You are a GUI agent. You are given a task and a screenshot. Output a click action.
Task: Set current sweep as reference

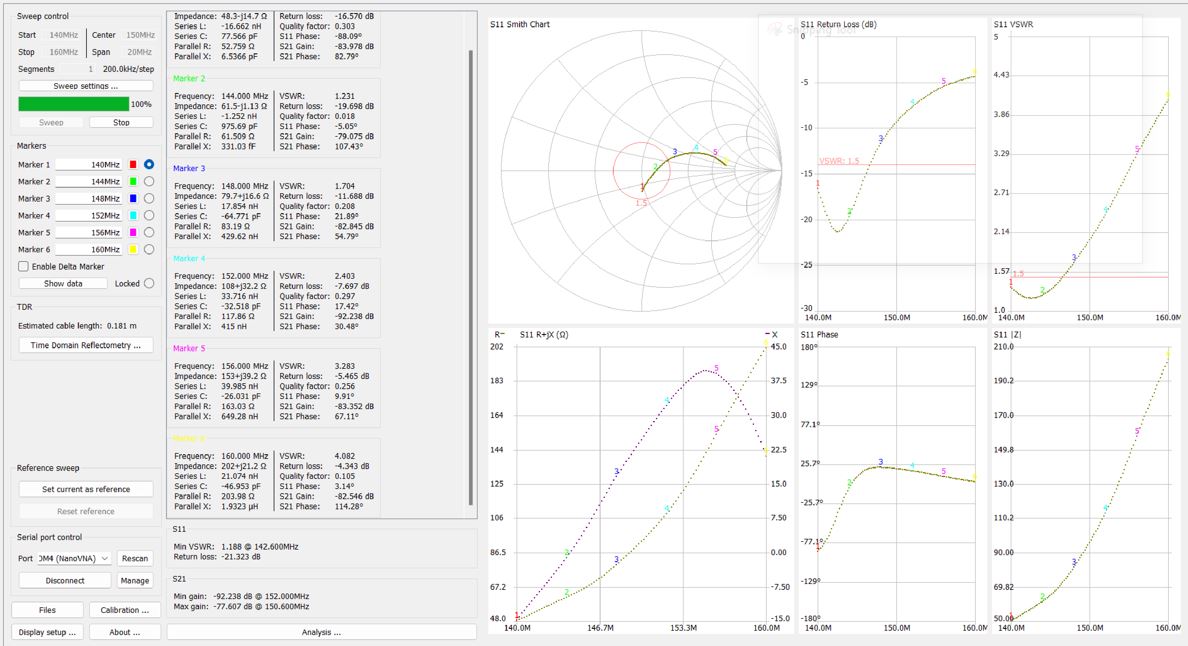pyautogui.click(x=86, y=489)
